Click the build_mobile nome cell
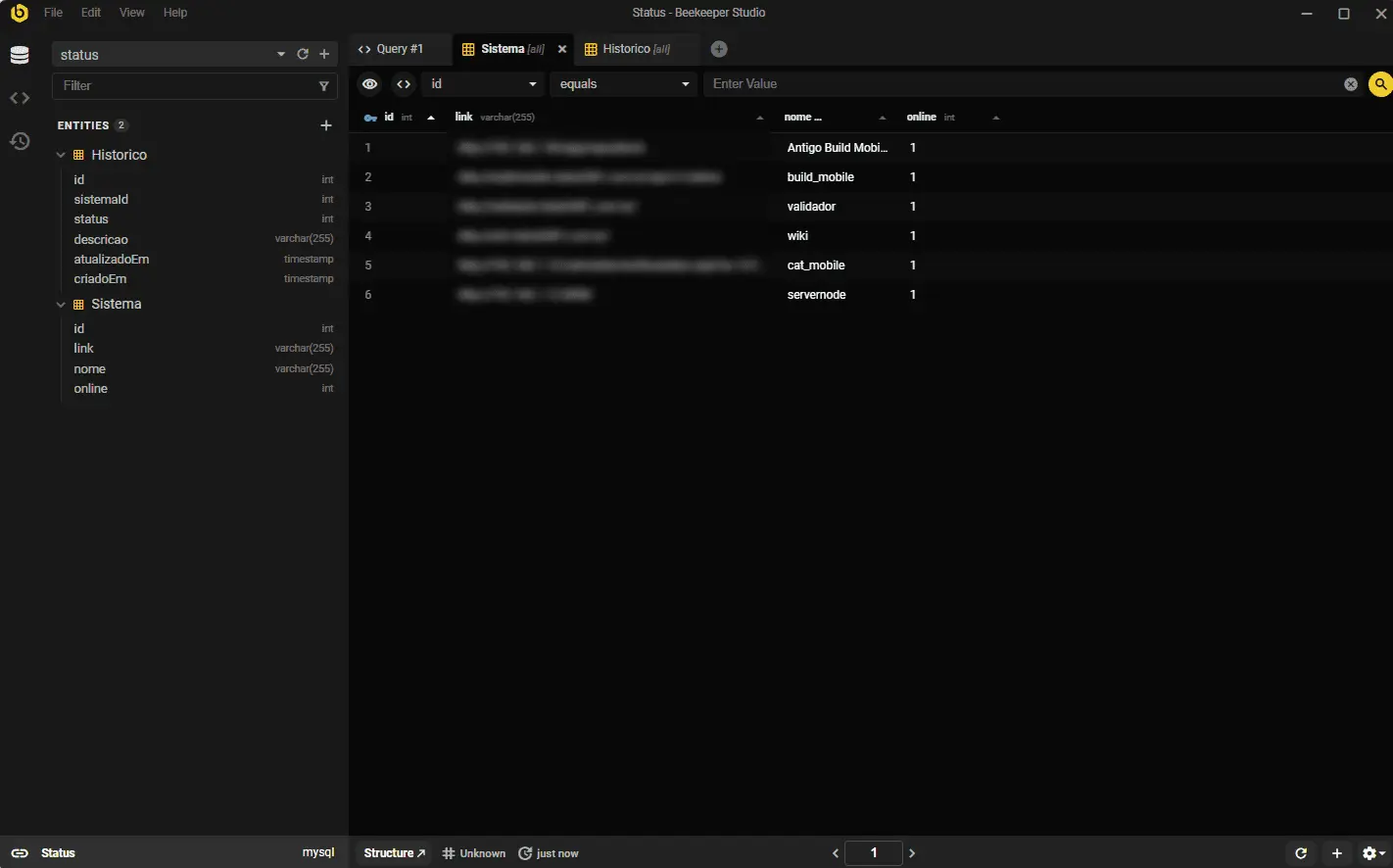 point(837,177)
